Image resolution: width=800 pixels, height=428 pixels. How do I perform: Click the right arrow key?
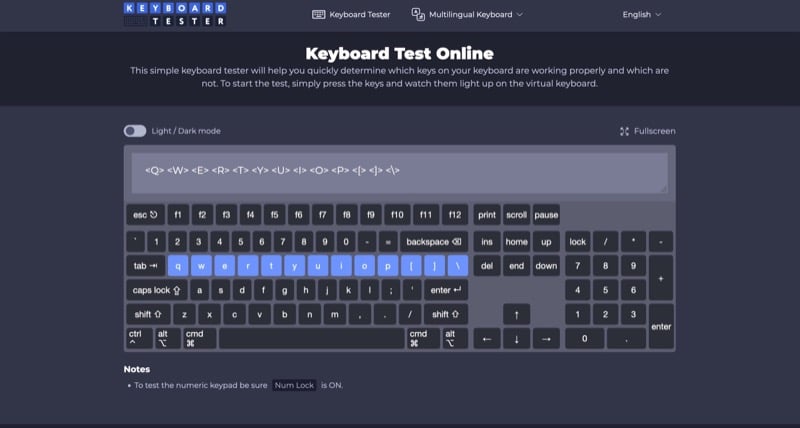pyautogui.click(x=546, y=338)
